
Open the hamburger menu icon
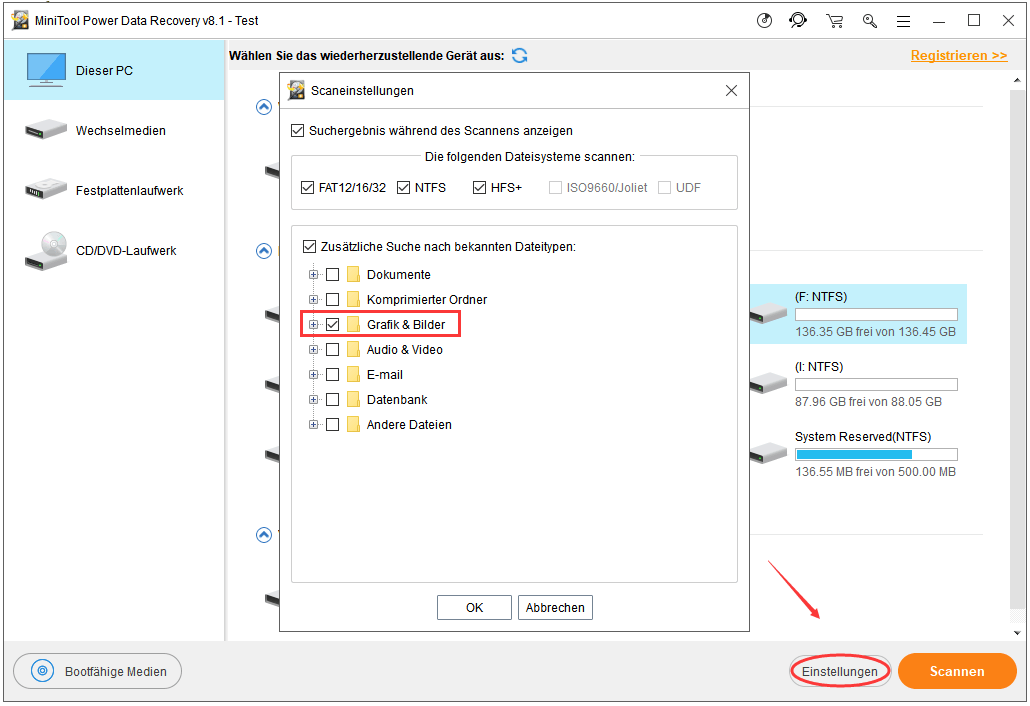click(x=903, y=21)
